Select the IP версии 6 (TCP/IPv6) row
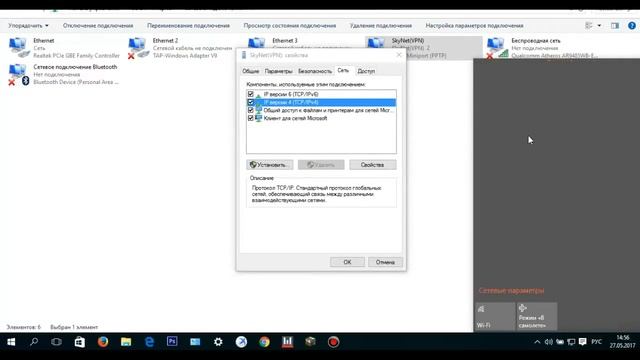 [x=321, y=94]
